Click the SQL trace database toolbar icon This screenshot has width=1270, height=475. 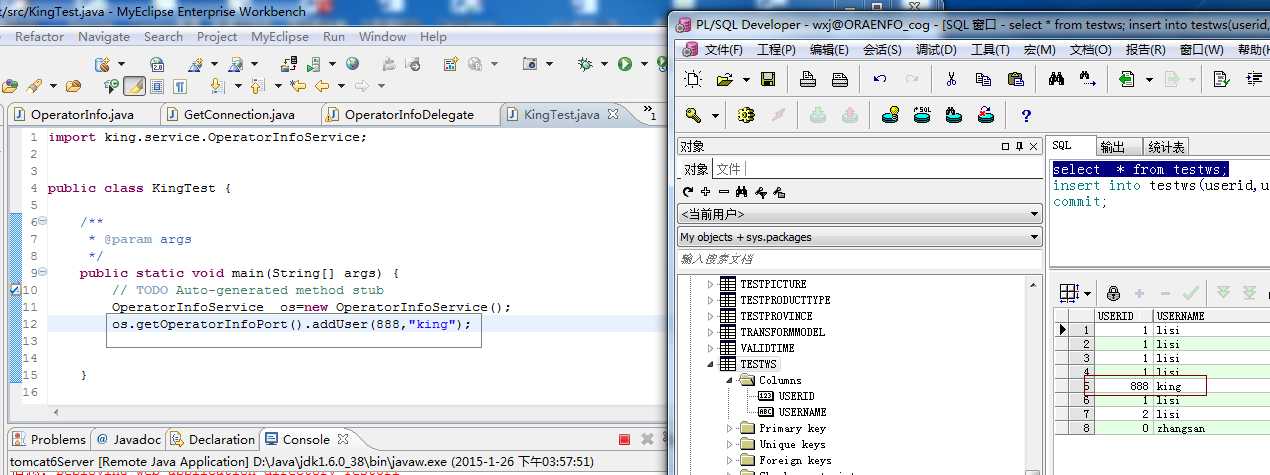923,115
